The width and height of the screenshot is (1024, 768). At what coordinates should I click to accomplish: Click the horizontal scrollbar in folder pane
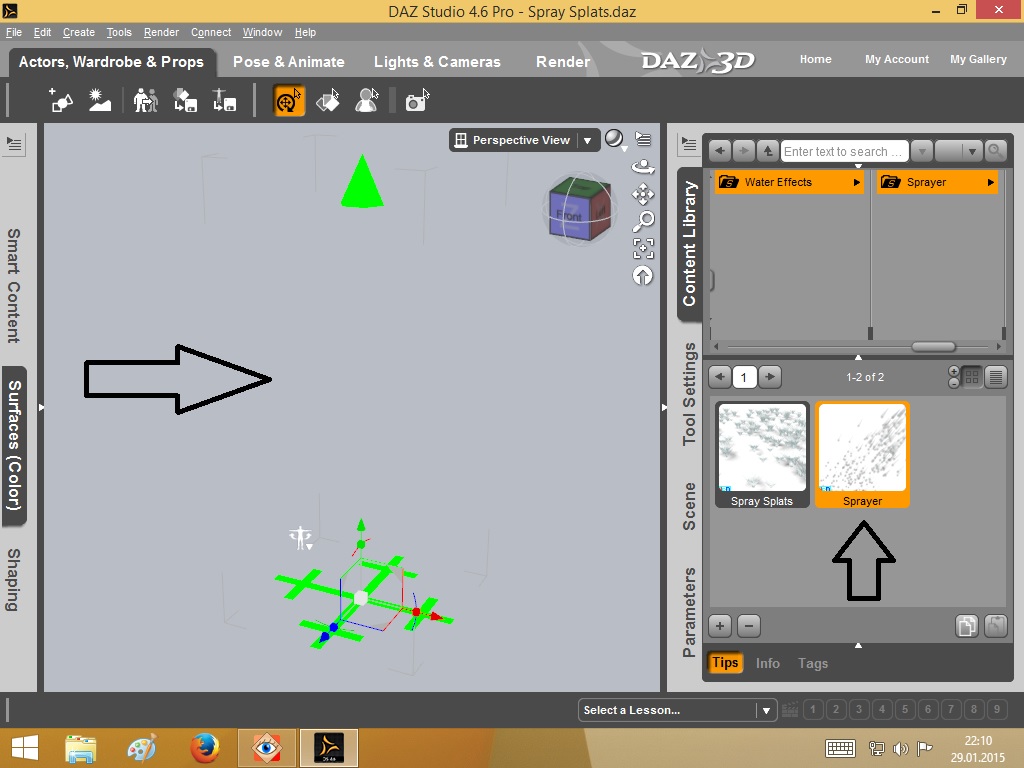[x=933, y=347]
